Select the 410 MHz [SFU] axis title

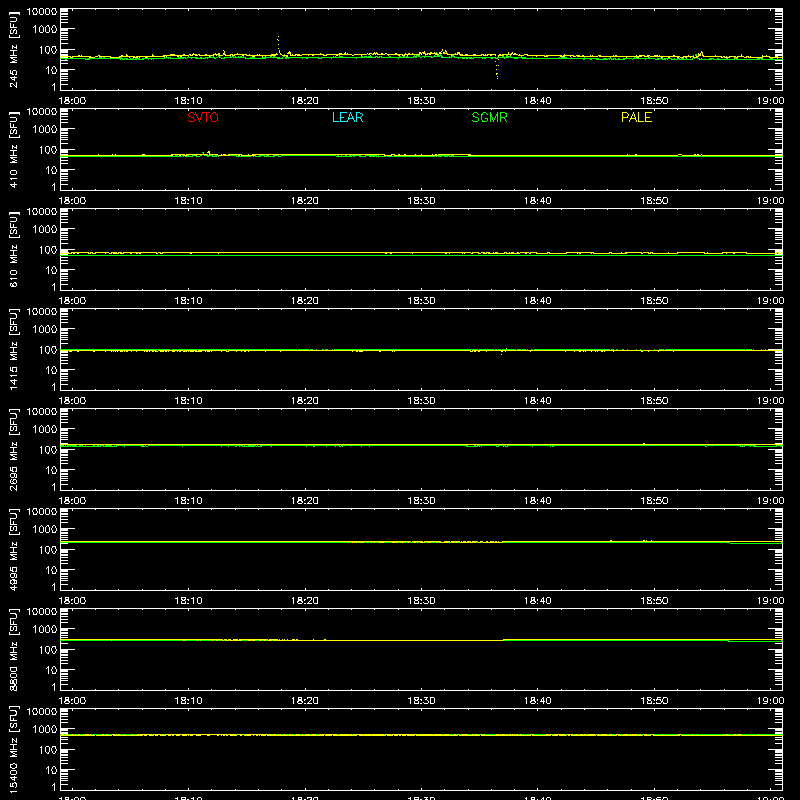(13, 149)
